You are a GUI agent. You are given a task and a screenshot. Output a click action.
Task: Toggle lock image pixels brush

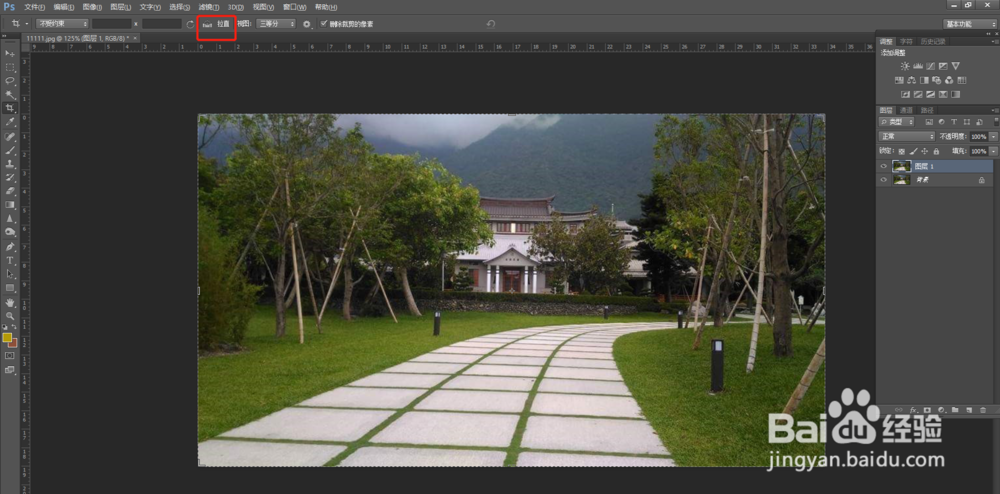coord(913,151)
